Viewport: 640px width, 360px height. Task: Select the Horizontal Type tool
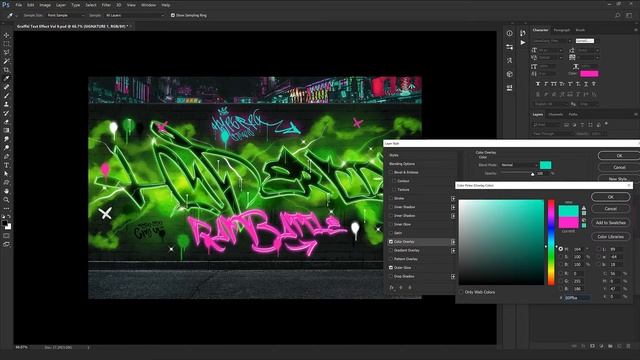point(7,165)
